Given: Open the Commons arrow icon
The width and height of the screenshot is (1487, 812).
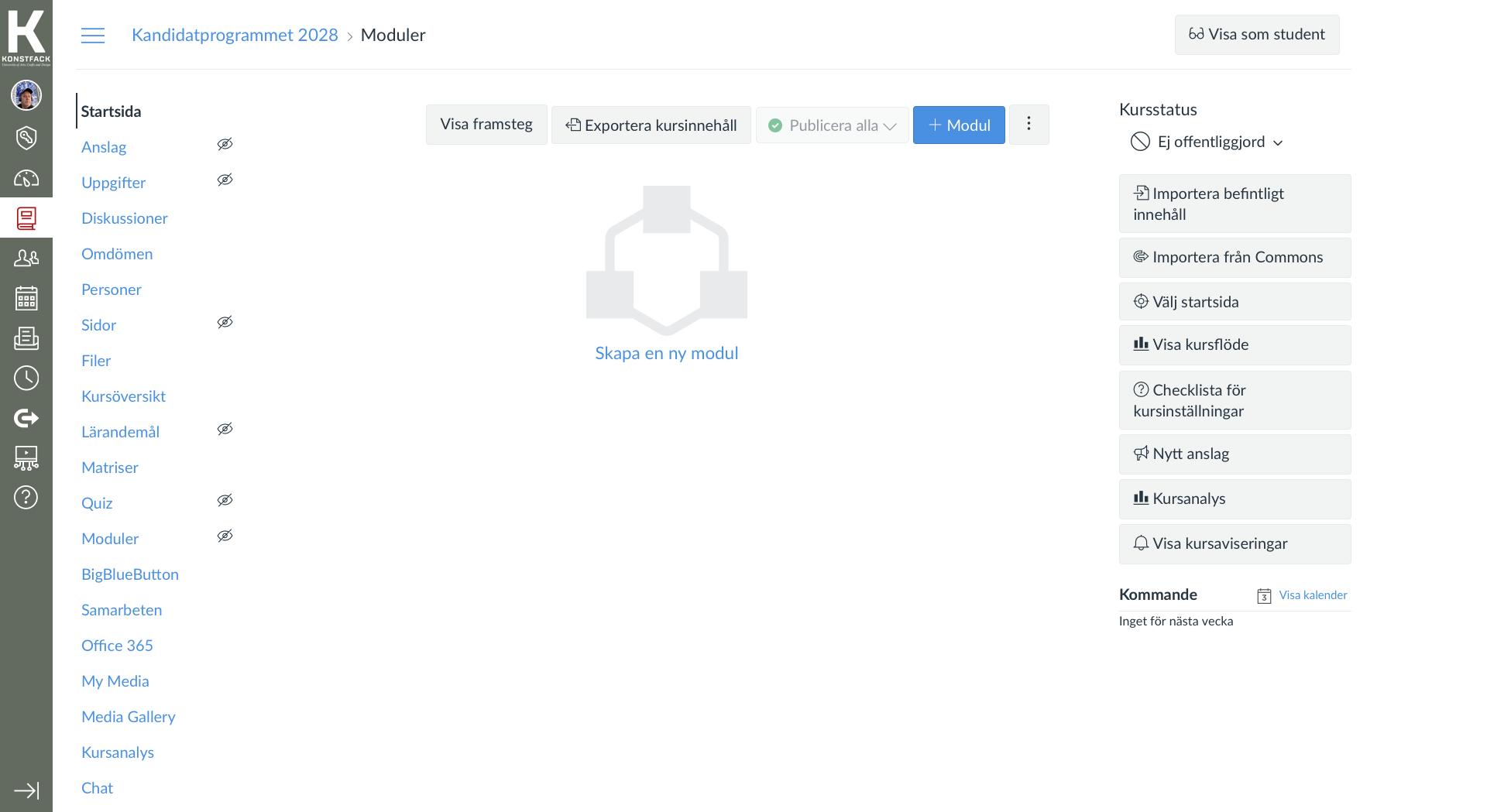Looking at the screenshot, I should point(26,418).
